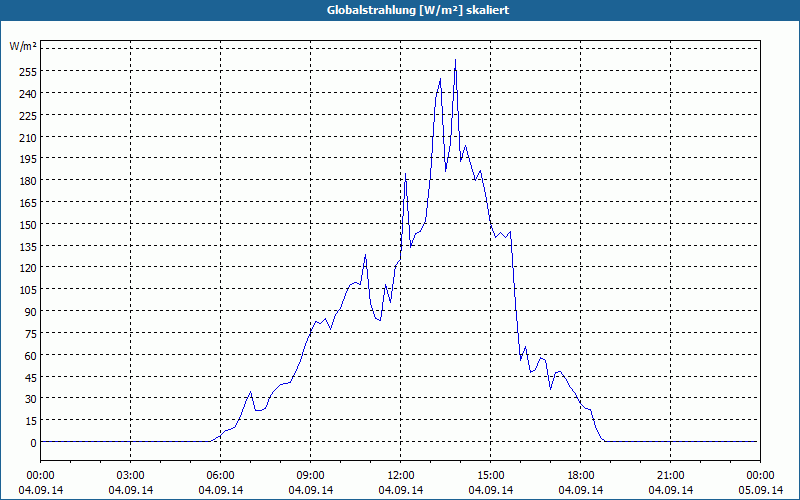800x500 pixels.
Task: Click the W/m² unit label
Action: point(23,46)
